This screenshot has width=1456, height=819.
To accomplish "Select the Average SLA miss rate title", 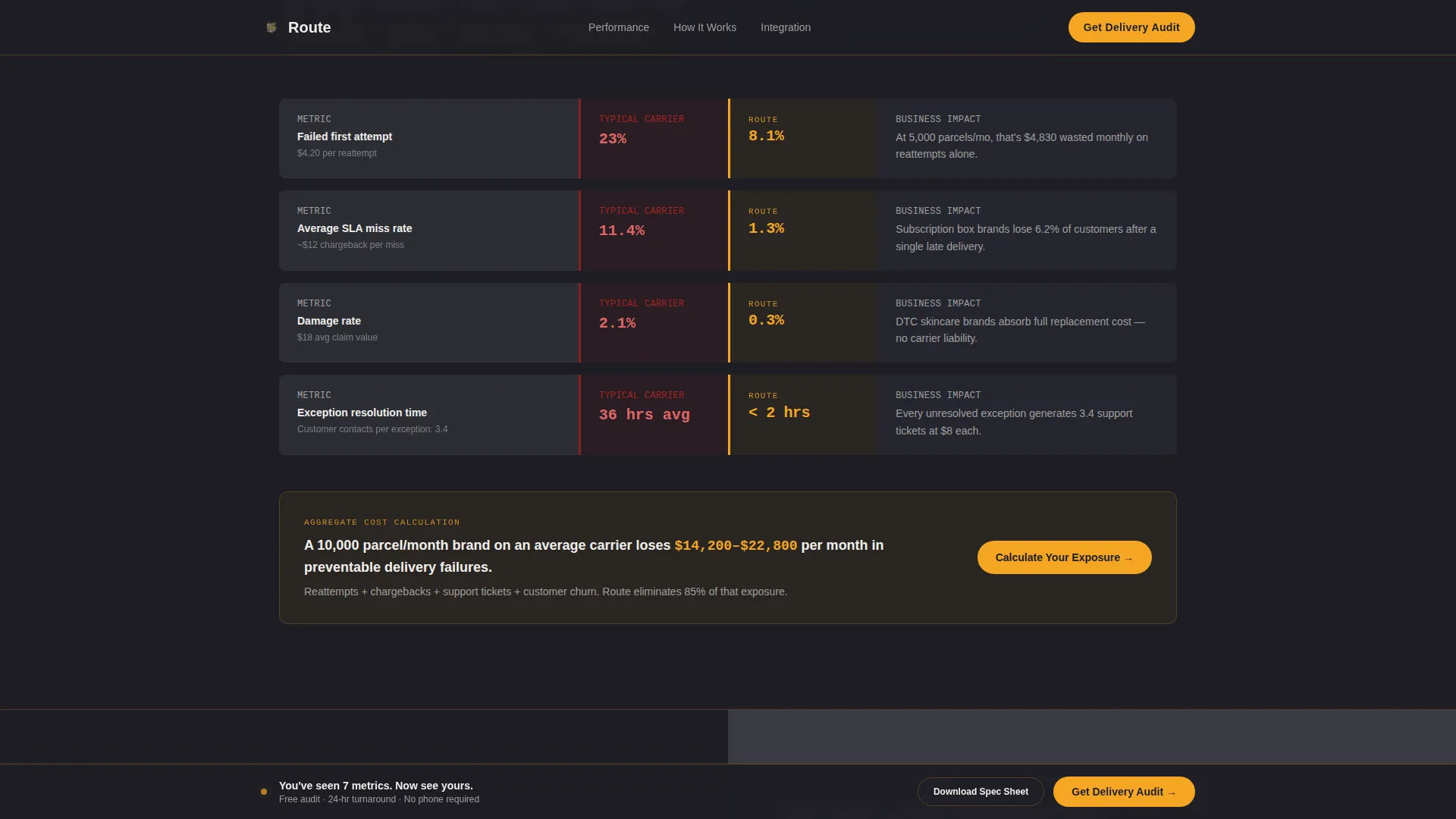I will coord(354,228).
